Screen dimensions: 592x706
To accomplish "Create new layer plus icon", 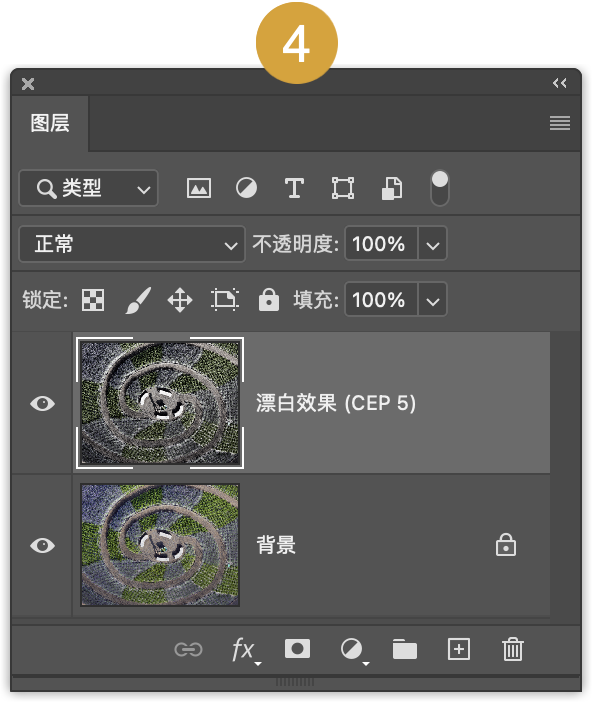I will pos(459,649).
